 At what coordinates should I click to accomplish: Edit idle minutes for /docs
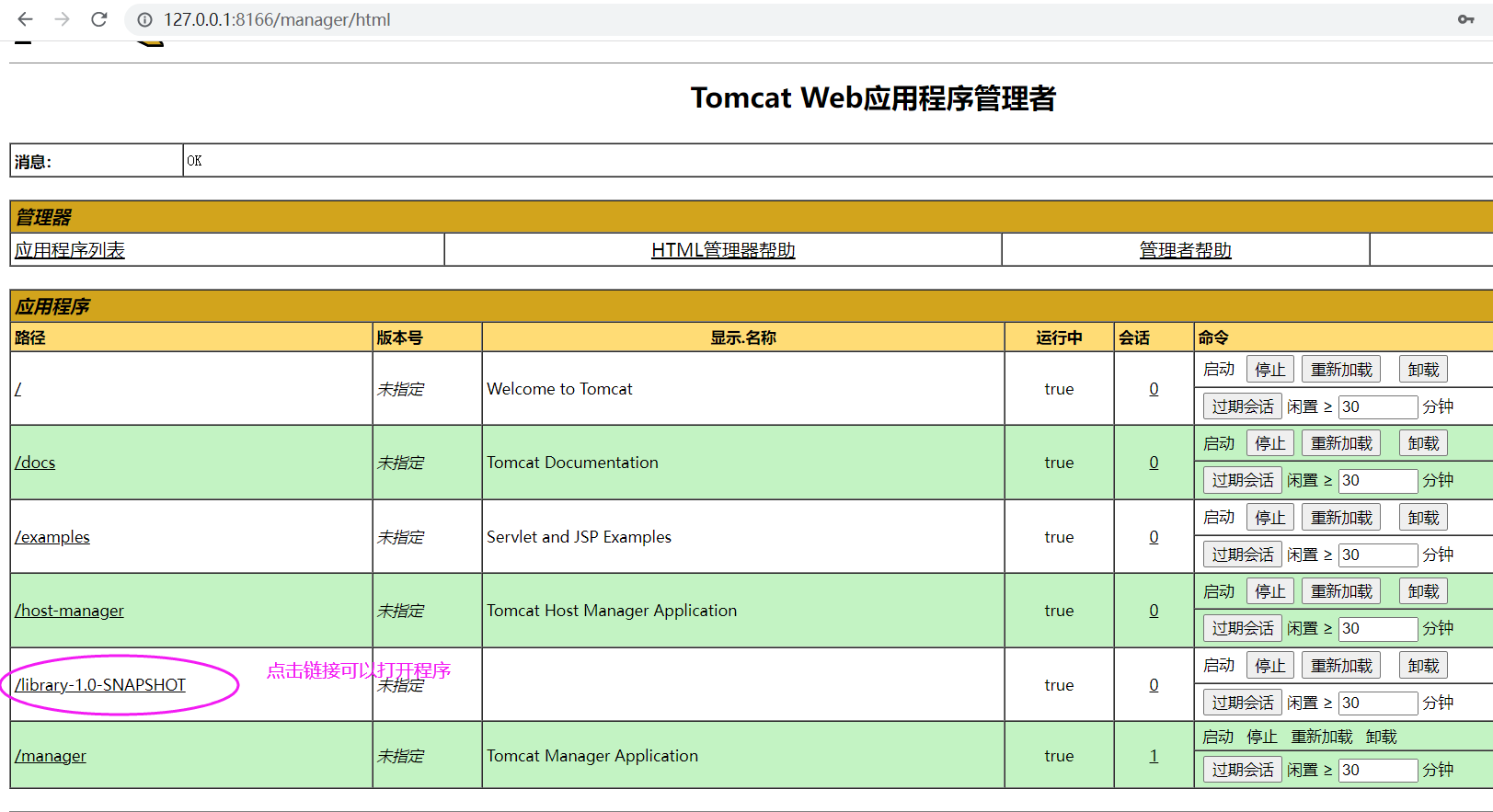click(x=1378, y=480)
